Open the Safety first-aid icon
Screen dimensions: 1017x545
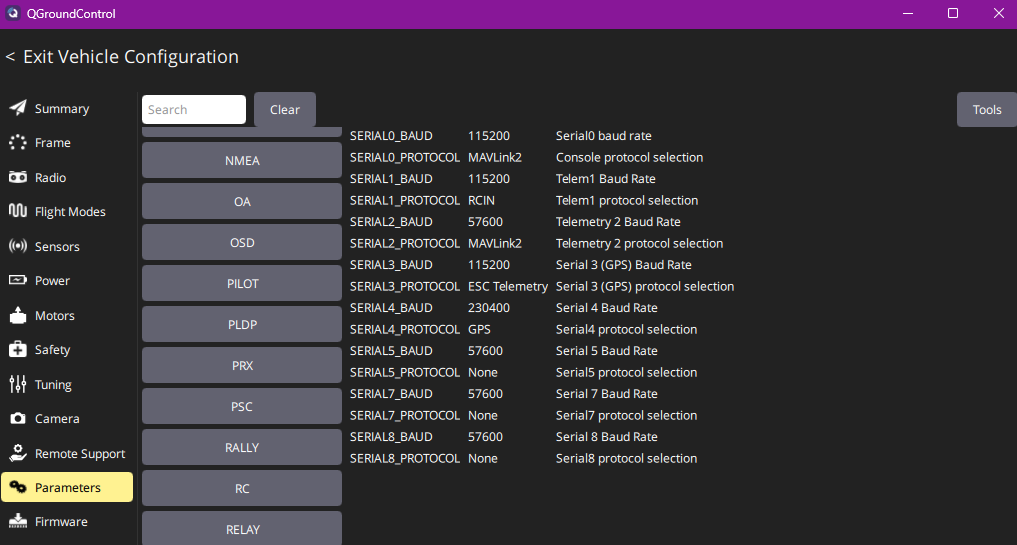pos(18,350)
